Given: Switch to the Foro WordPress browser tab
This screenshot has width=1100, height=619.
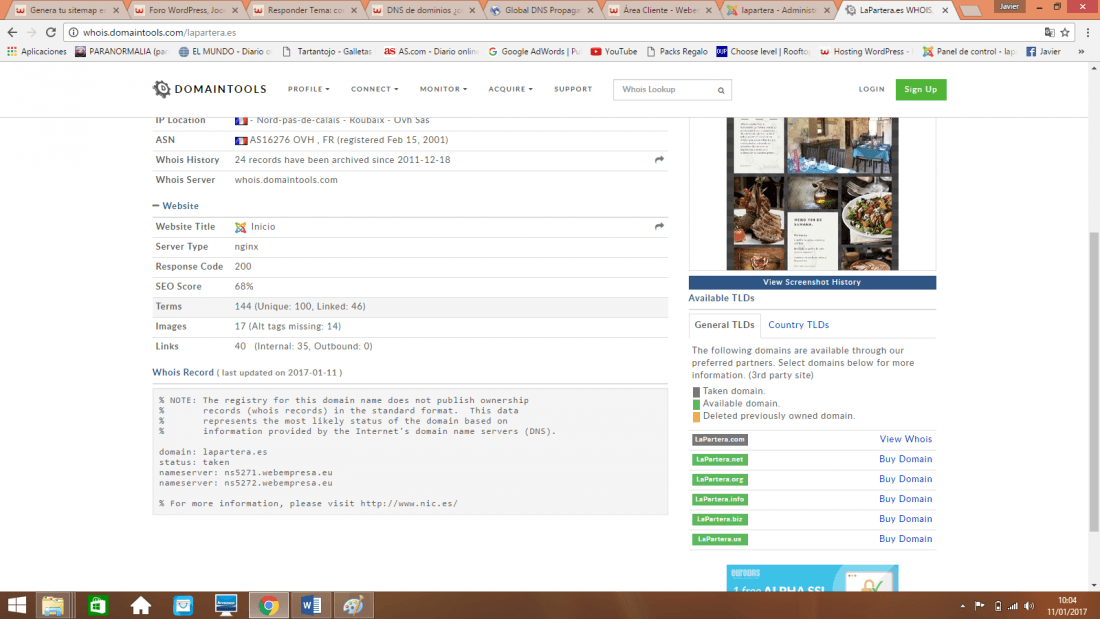Looking at the screenshot, I should pos(186,11).
